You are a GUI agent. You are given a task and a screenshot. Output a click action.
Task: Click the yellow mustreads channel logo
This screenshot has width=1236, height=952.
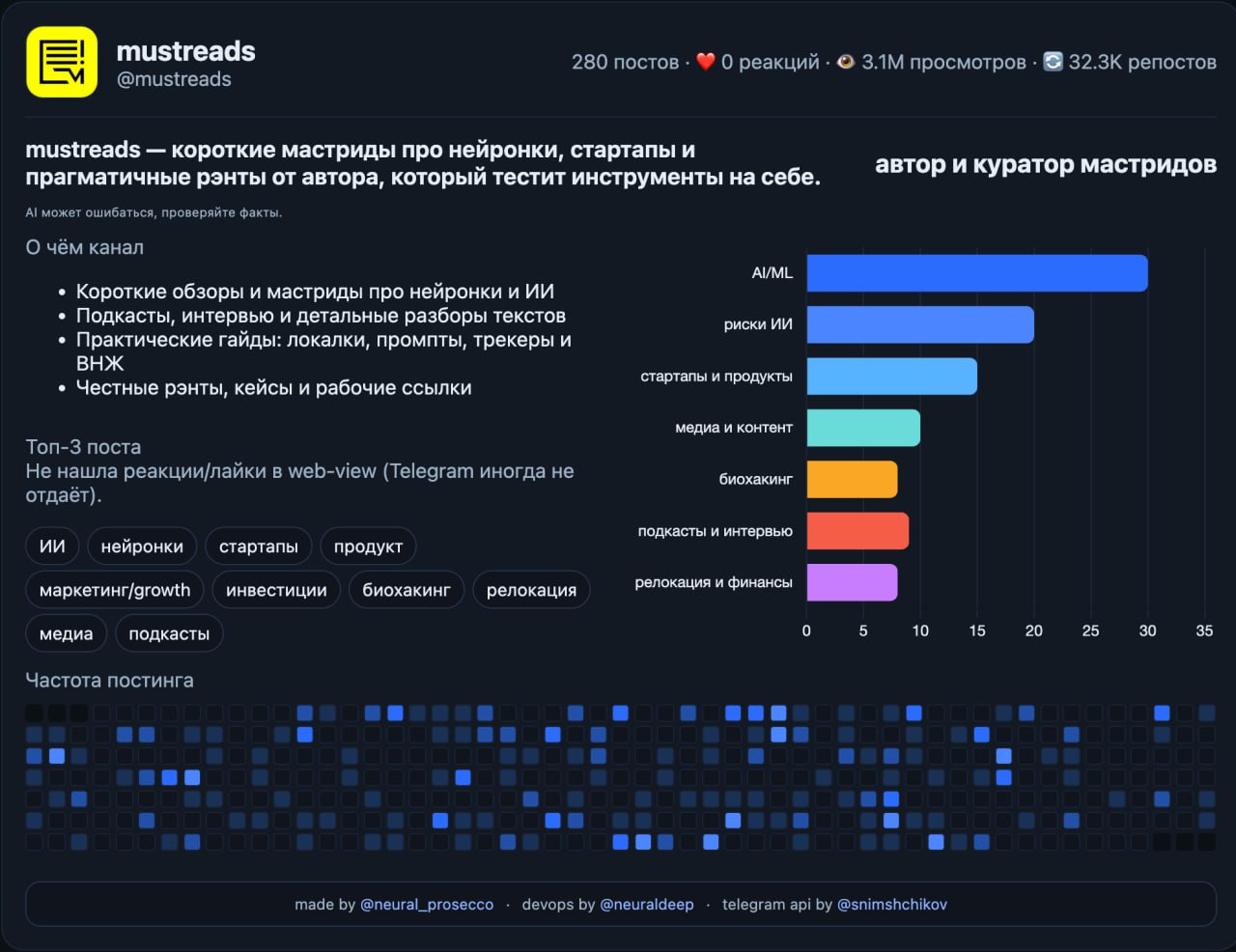[62, 62]
